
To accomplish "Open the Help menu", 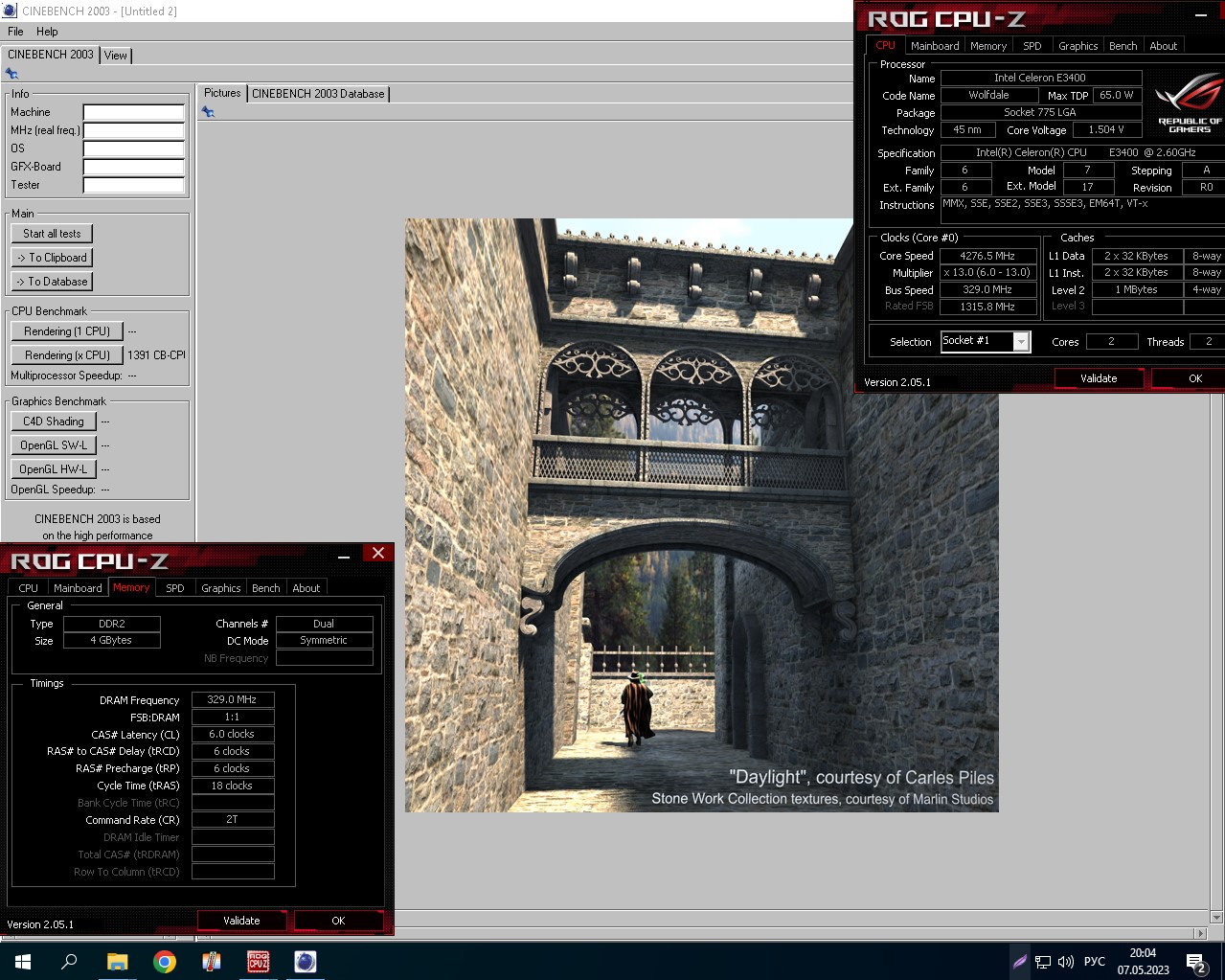I will click(47, 32).
